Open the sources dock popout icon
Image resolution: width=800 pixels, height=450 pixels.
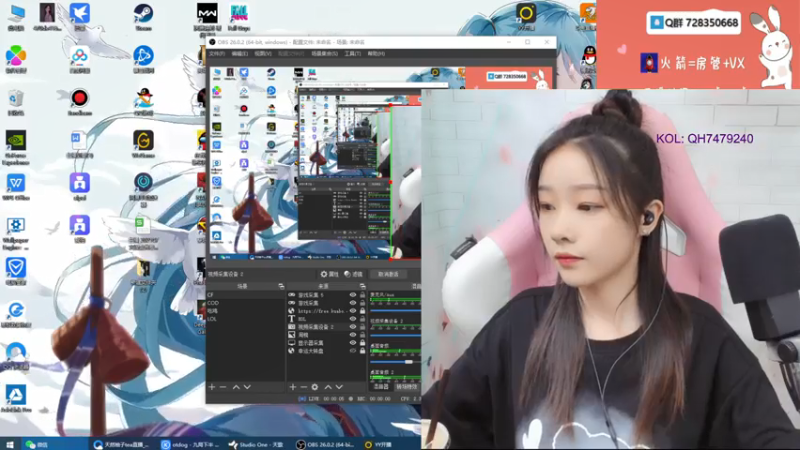(x=362, y=286)
